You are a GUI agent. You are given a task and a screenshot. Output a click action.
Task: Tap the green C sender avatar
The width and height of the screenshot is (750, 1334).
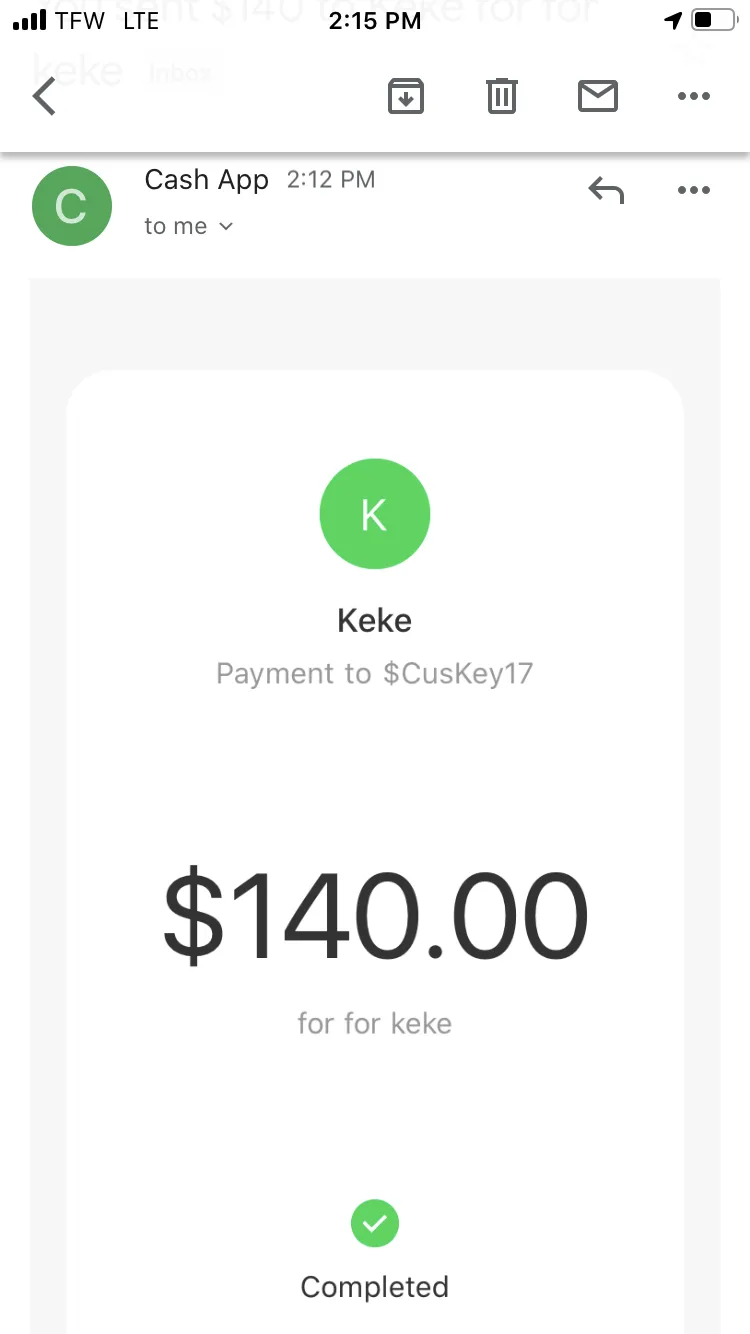coord(72,206)
